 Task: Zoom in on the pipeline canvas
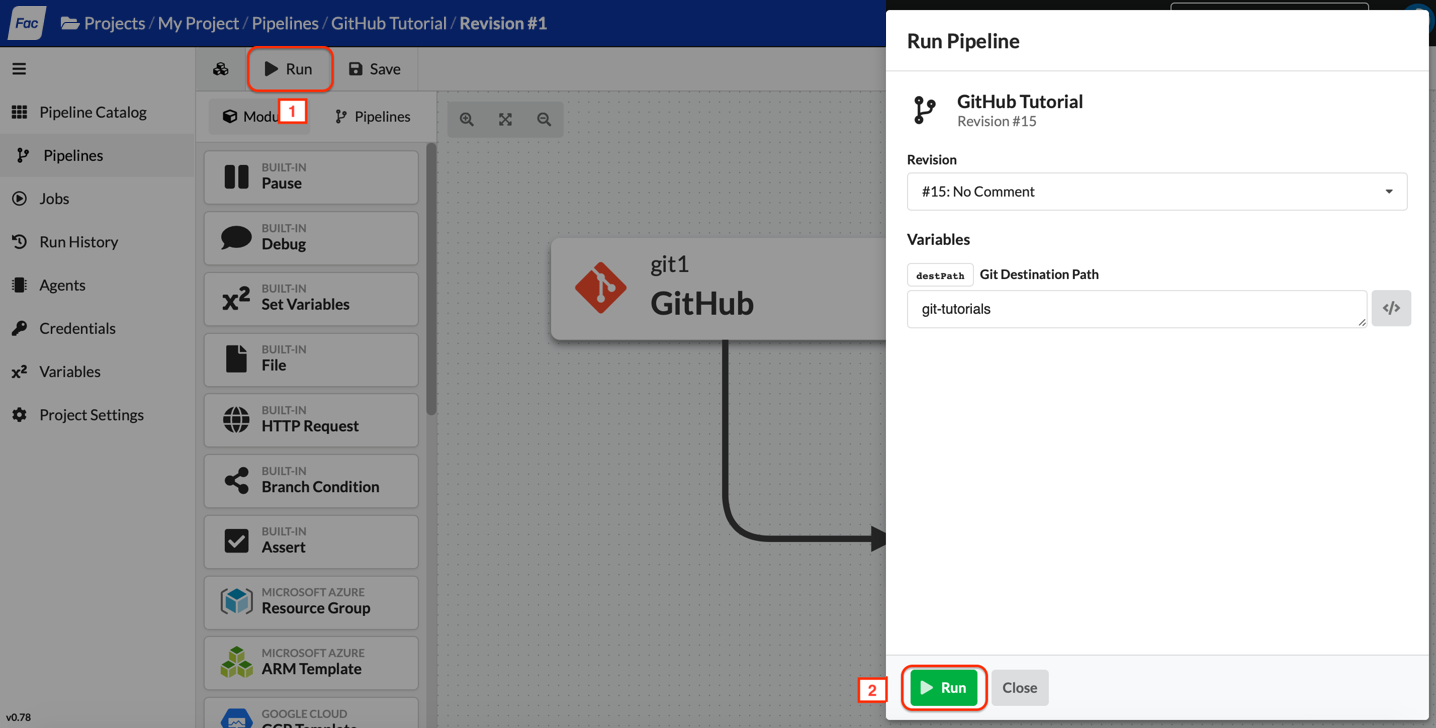tap(467, 119)
